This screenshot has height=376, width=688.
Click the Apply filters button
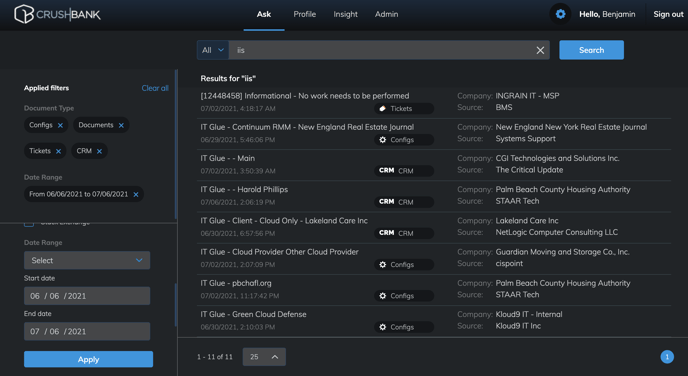tap(88, 359)
